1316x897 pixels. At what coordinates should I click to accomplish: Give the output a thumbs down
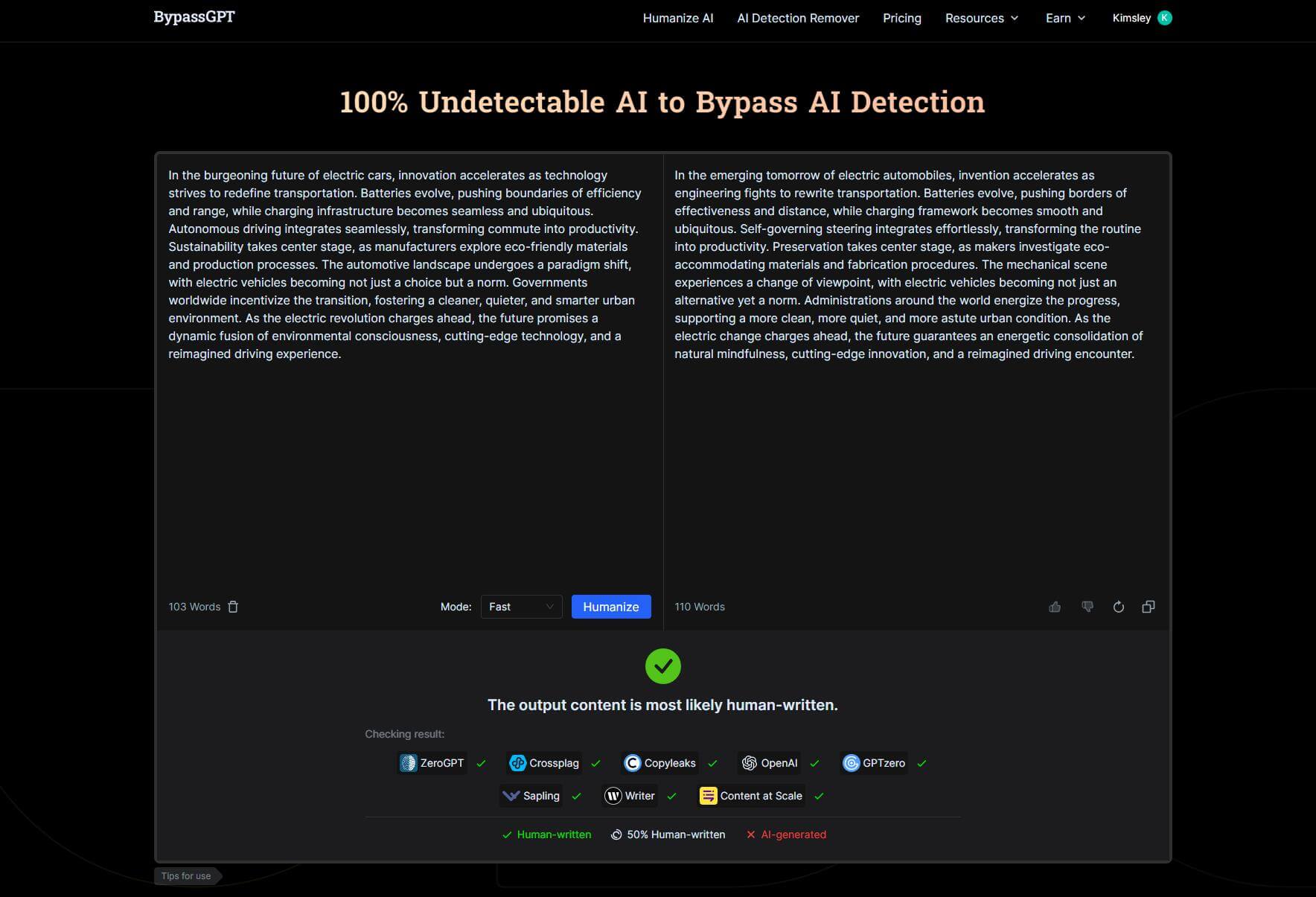click(1087, 607)
